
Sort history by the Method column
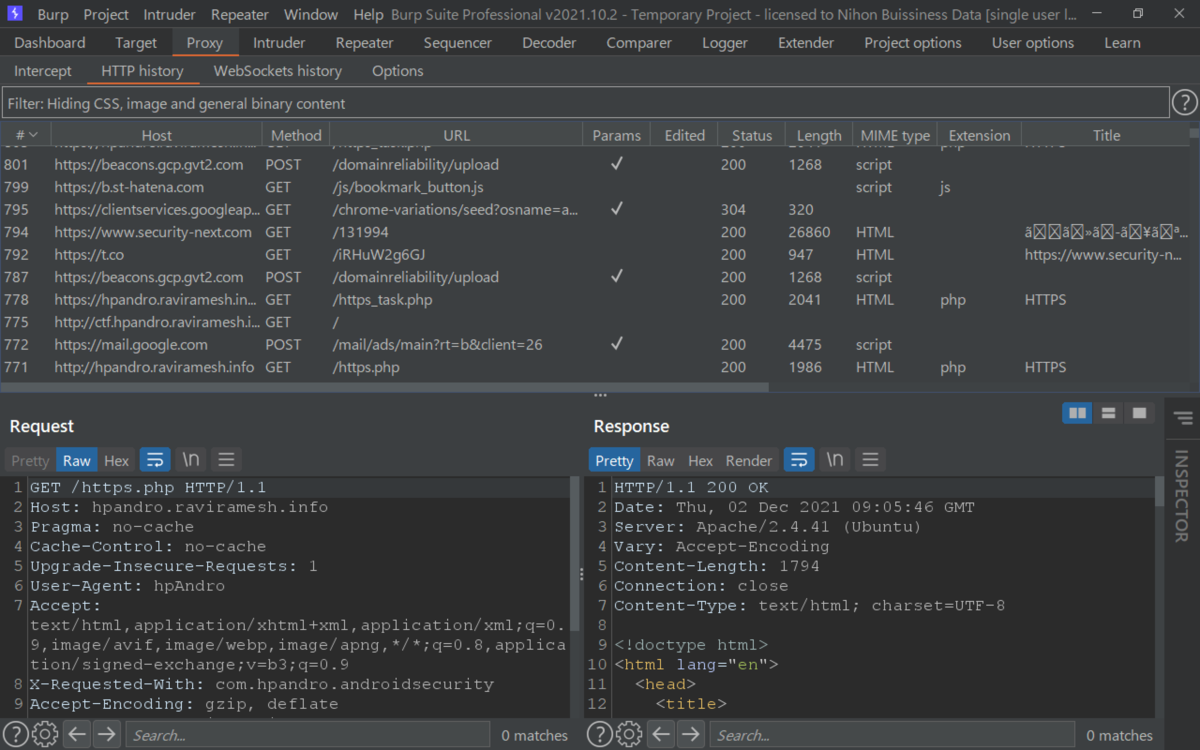point(296,135)
